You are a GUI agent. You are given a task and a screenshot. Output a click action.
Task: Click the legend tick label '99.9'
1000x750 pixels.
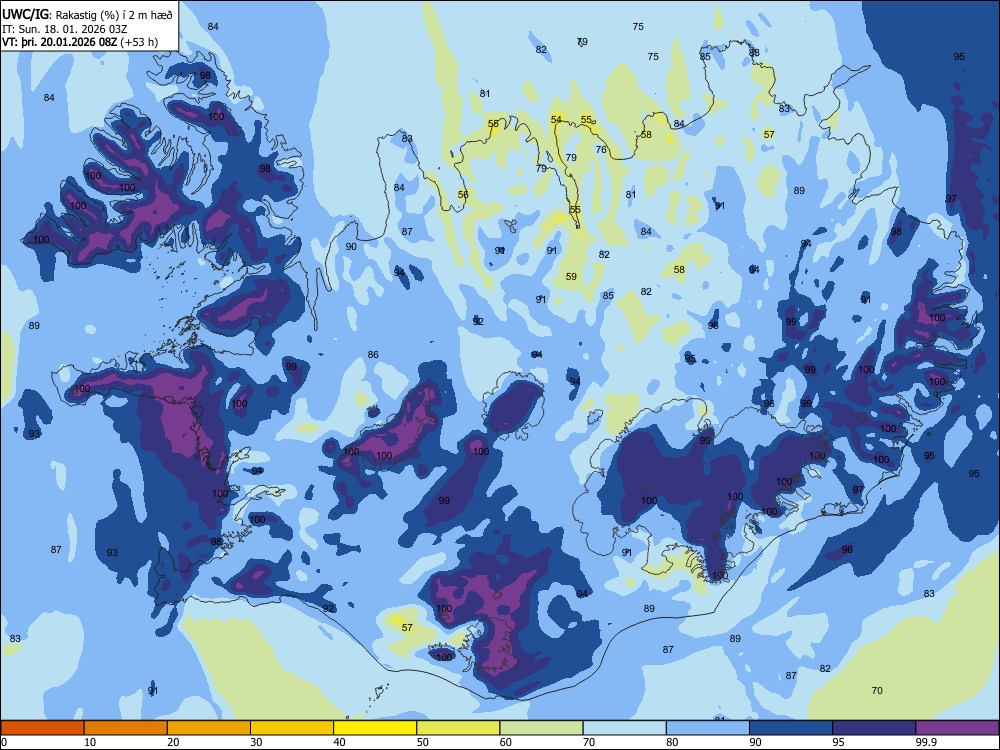tap(926, 742)
